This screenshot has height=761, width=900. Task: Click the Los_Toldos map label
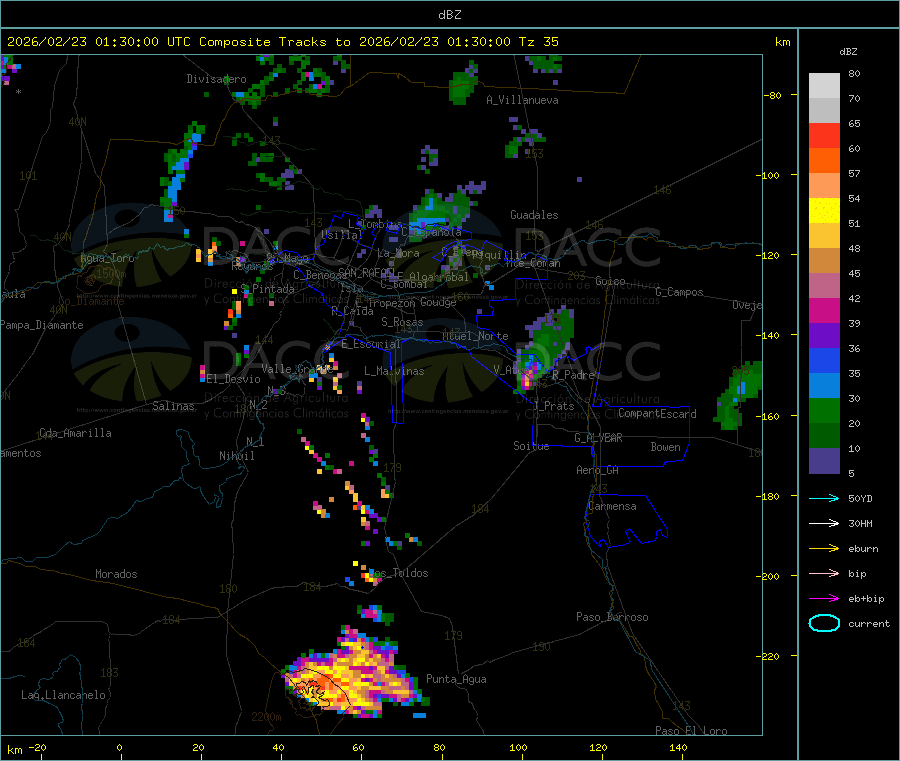coord(399,573)
